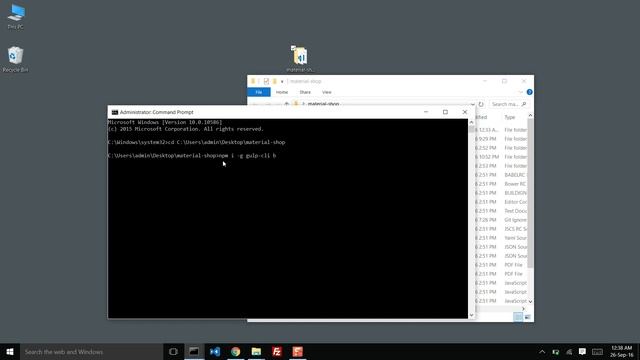Image resolution: width=640 pixels, height=360 pixels.
Task: Click the Command Prompt scrollbar up arrow
Action: (471, 122)
